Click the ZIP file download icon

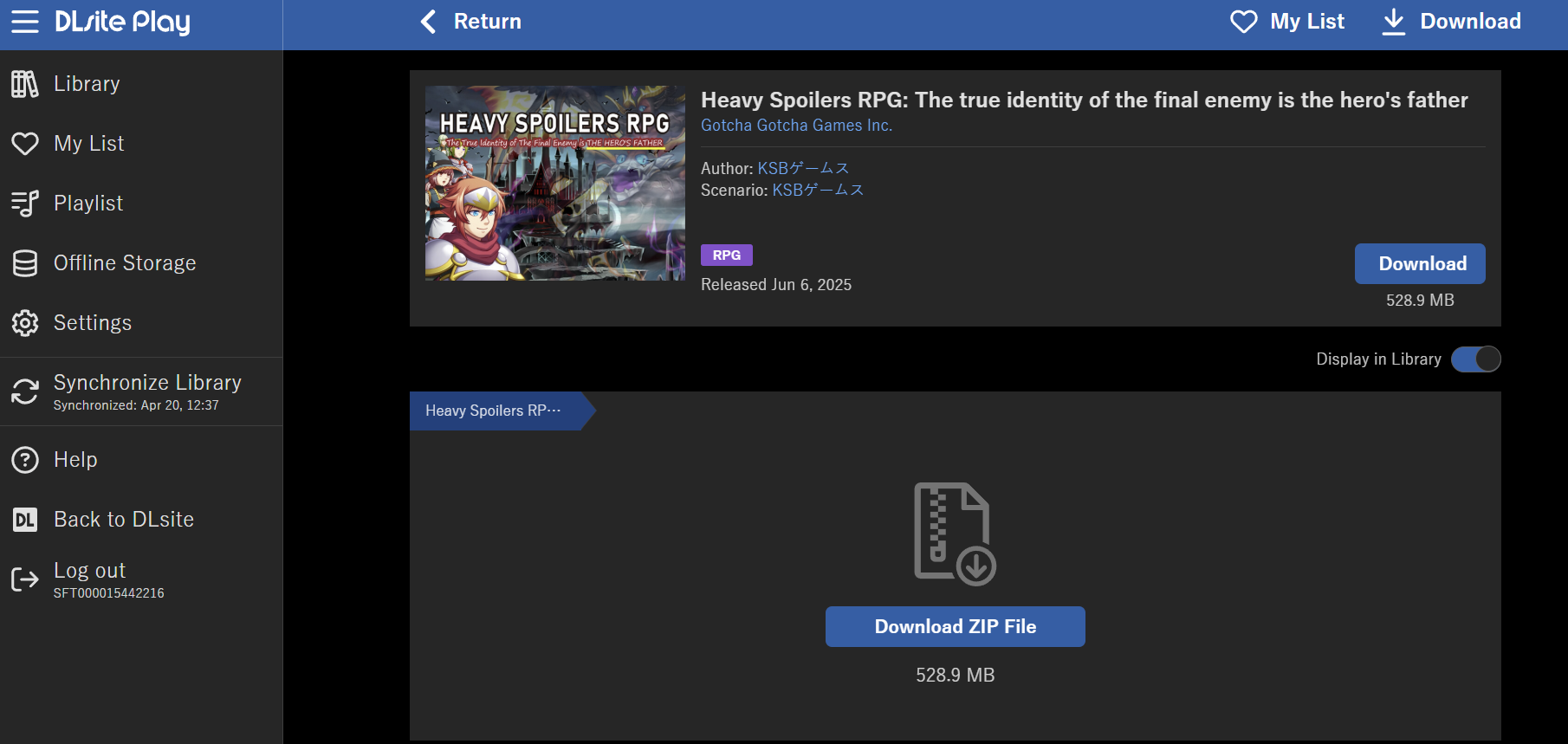click(955, 534)
